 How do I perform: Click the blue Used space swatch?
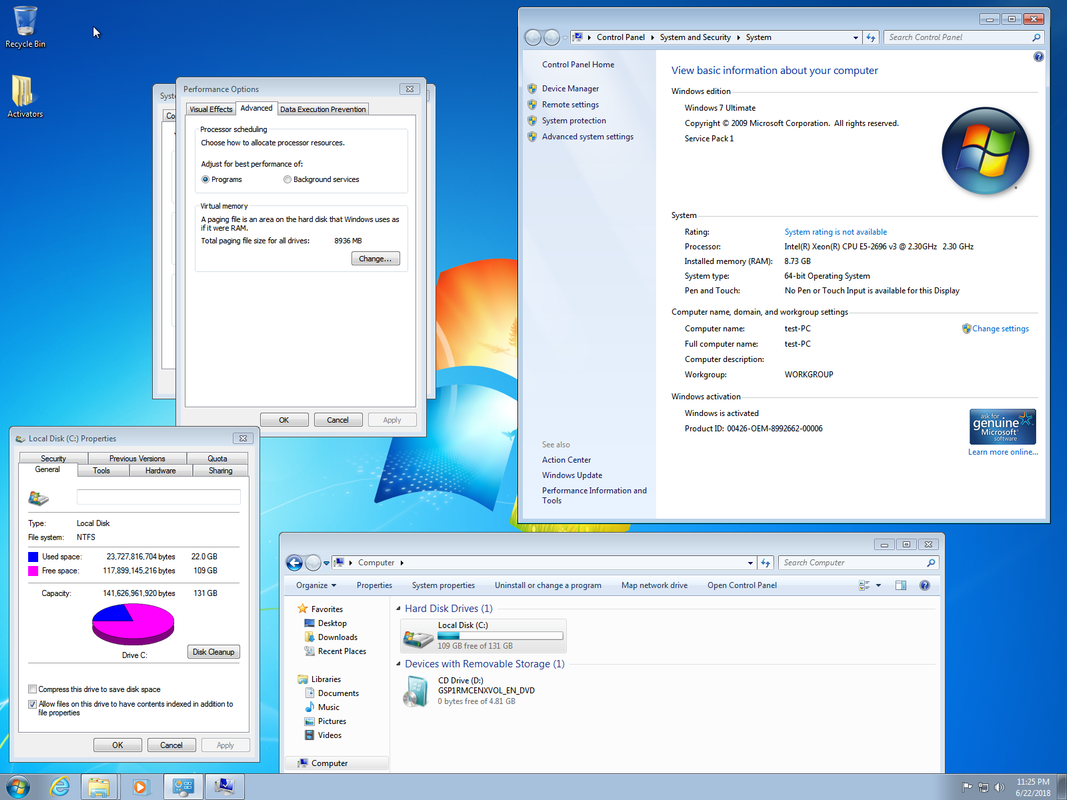[x=33, y=556]
